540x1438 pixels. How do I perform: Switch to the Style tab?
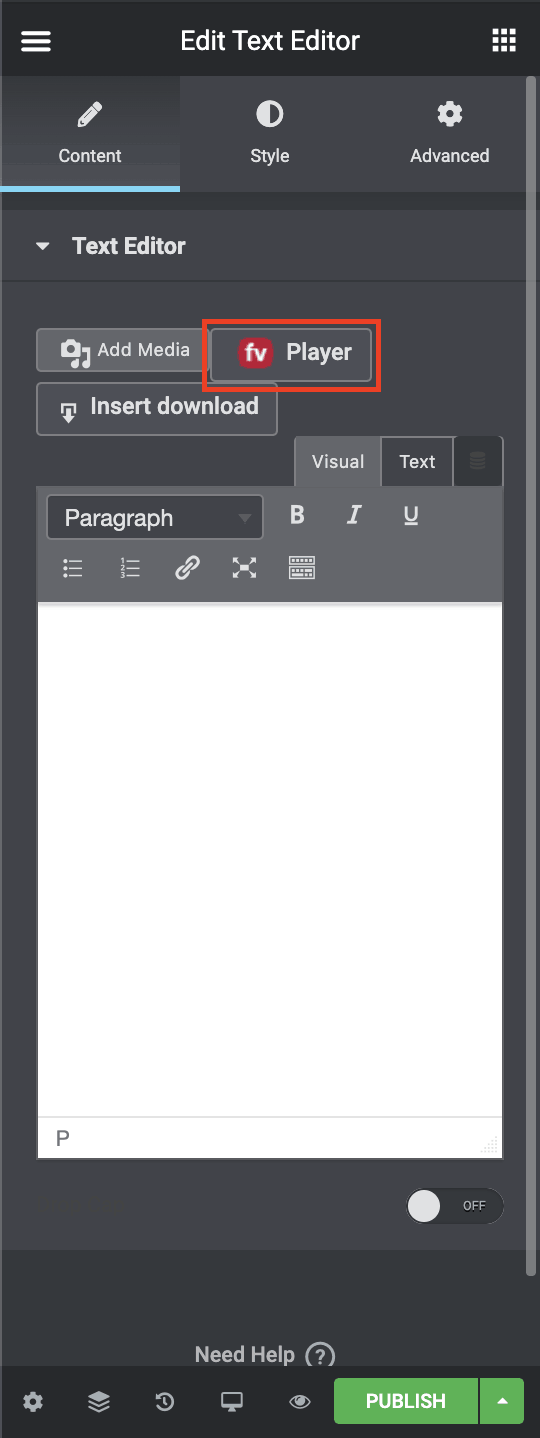click(270, 134)
